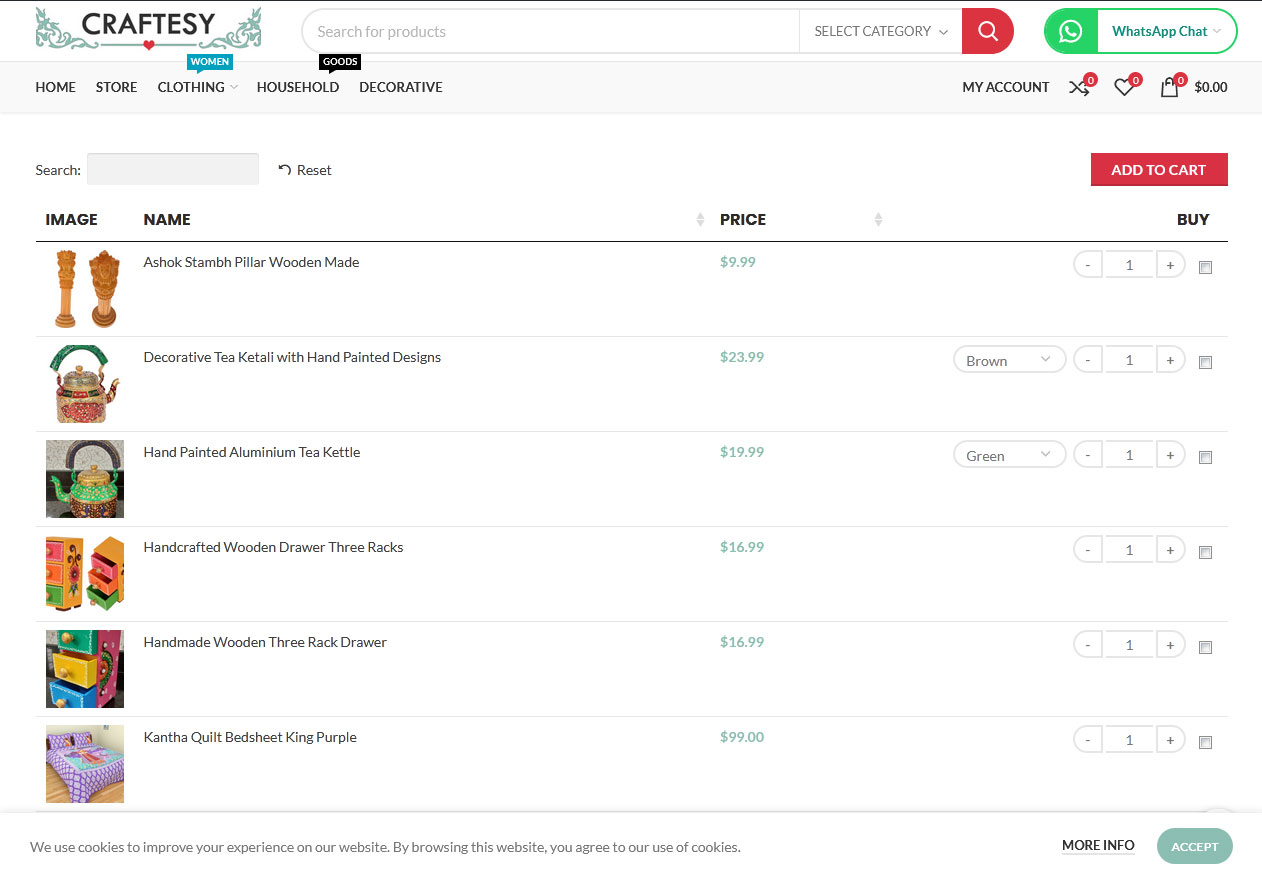This screenshot has width=1262, height=876.
Task: Increase quantity for Handcrafted Wooden Drawer Three Racks
Action: 1170,550
